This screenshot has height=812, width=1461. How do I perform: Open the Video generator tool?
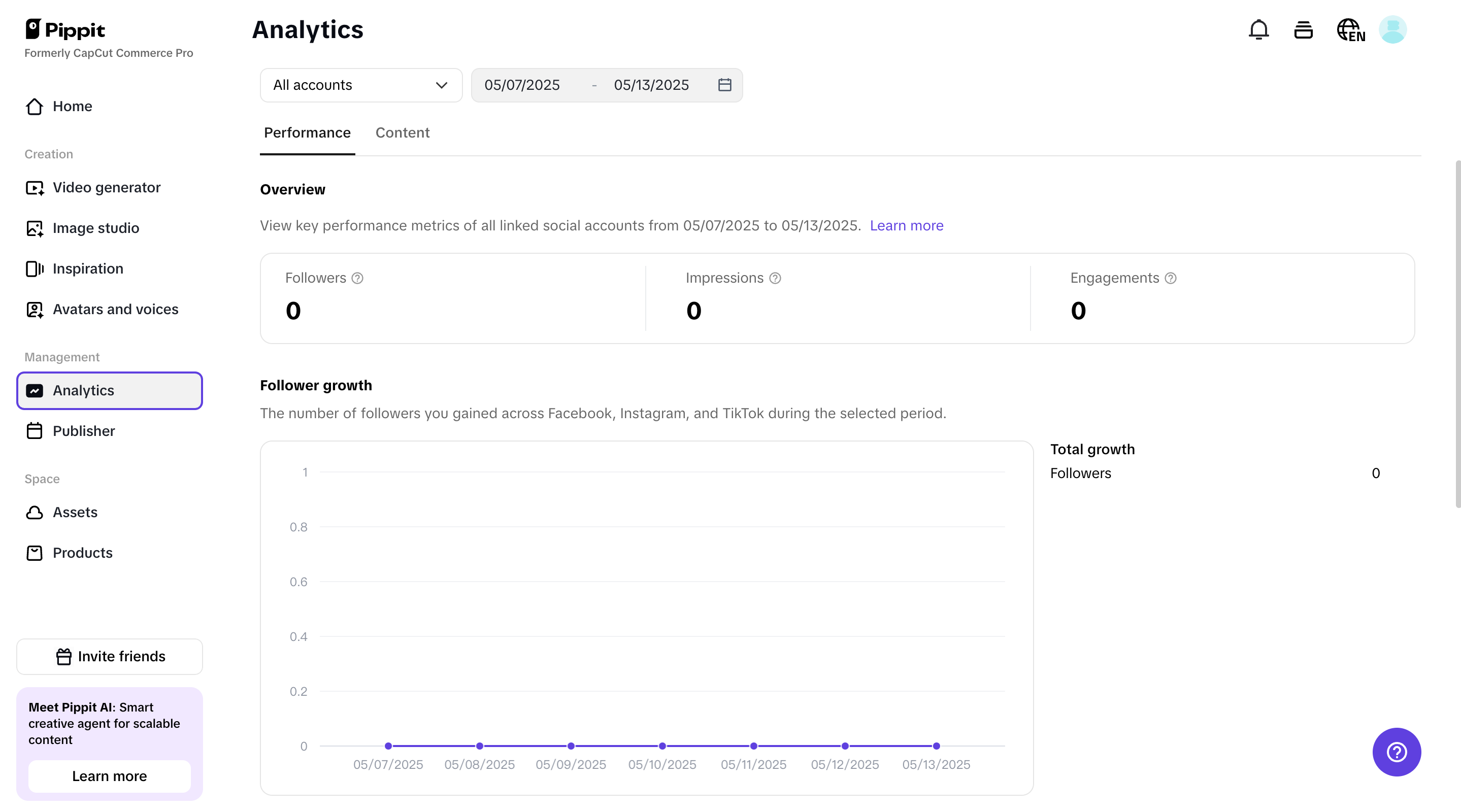pos(106,187)
